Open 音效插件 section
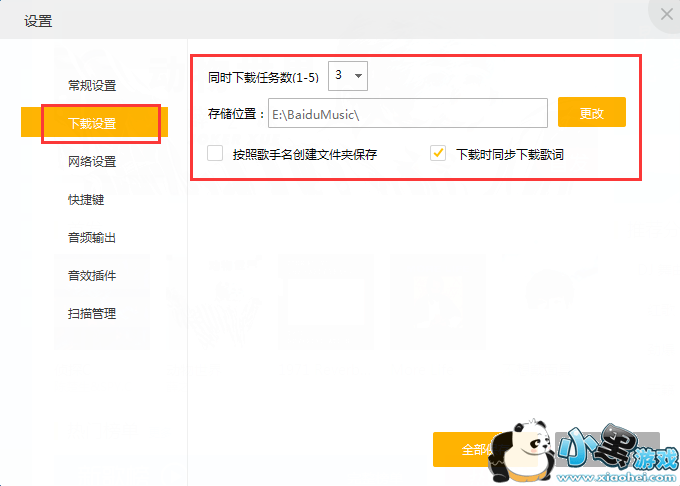Viewport: 680px width, 486px height. [92, 275]
